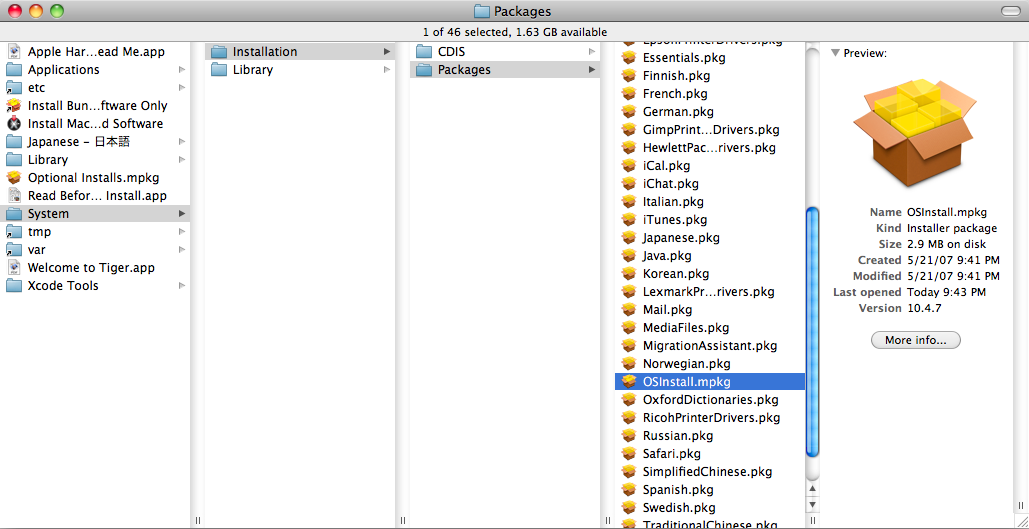The width and height of the screenshot is (1029, 529).
Task: Select Norwegian.pkg in the list
Action: pyautogui.click(x=710, y=363)
